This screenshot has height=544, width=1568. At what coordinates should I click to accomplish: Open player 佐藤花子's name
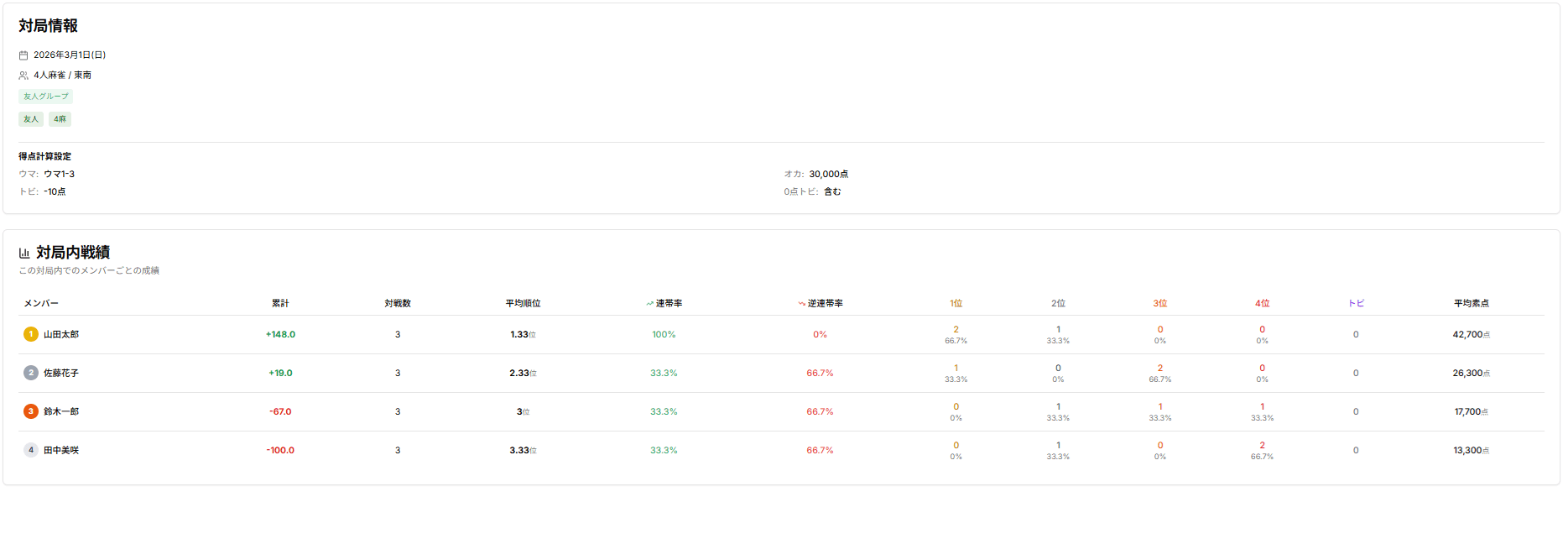click(61, 373)
